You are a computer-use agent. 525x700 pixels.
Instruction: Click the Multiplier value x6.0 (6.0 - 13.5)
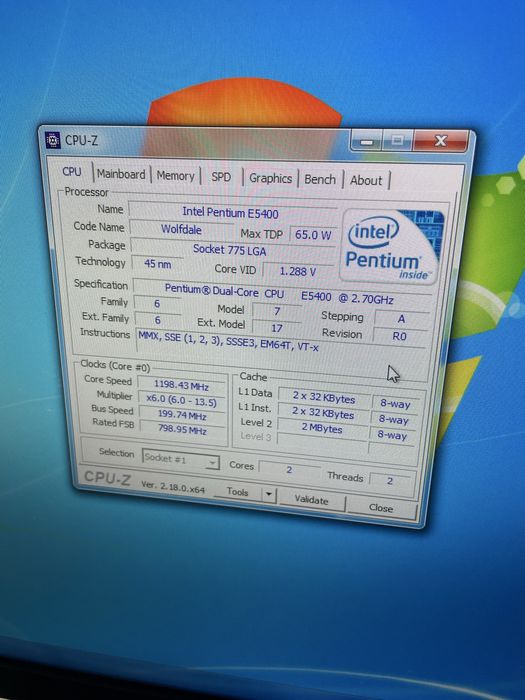(182, 400)
